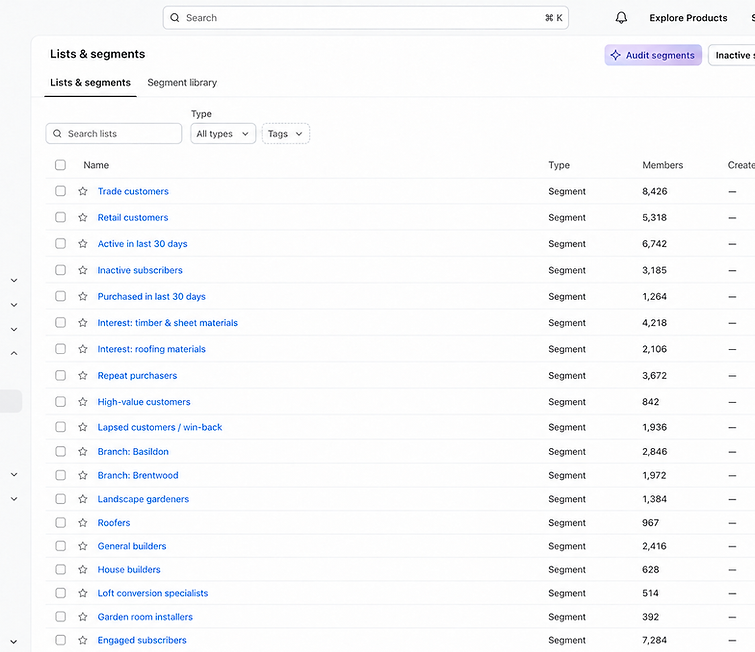
Task: Switch to the Segment library tab
Action: pos(182,82)
